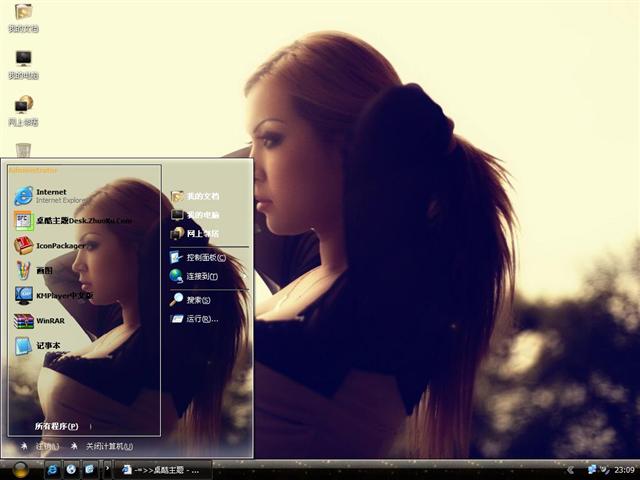Click the Start orb on the taskbar
The image size is (640, 480).
click(20, 470)
